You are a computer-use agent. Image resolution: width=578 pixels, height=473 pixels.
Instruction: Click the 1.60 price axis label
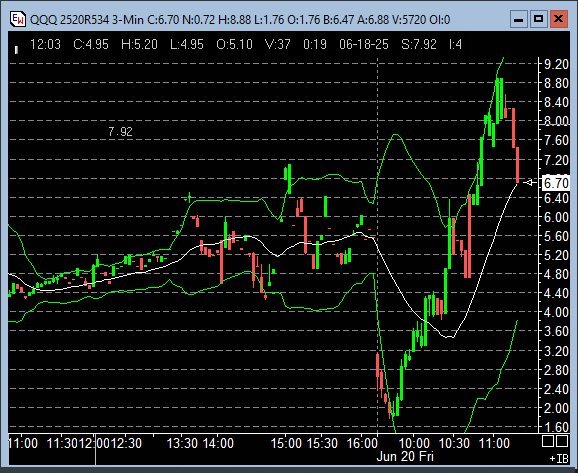556,427
